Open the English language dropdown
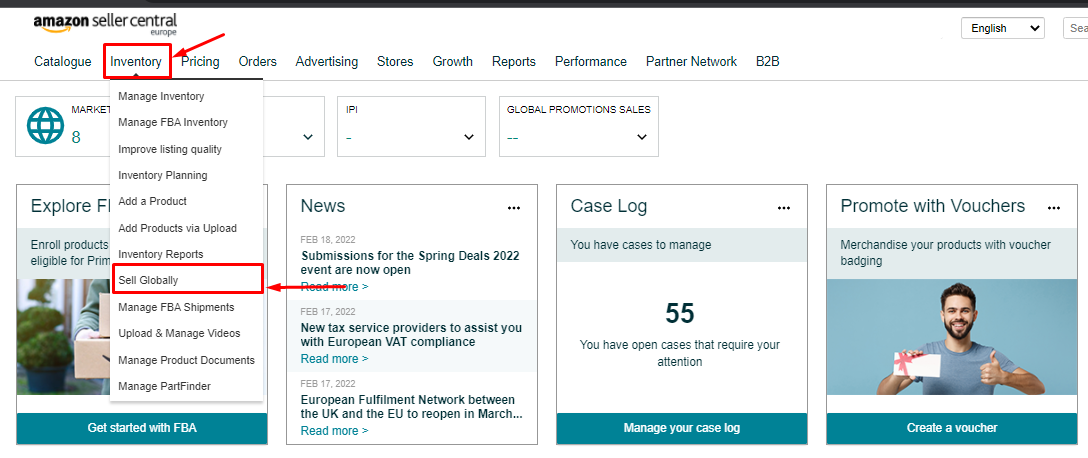Screen dimensions: 1088x458 tap(1003, 28)
